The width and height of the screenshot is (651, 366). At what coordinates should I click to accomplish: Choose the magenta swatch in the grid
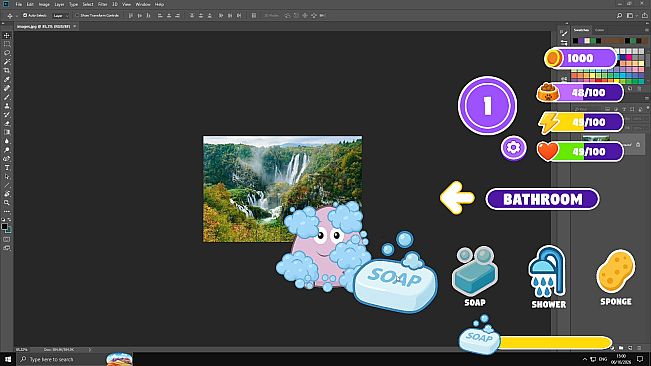pos(629,57)
